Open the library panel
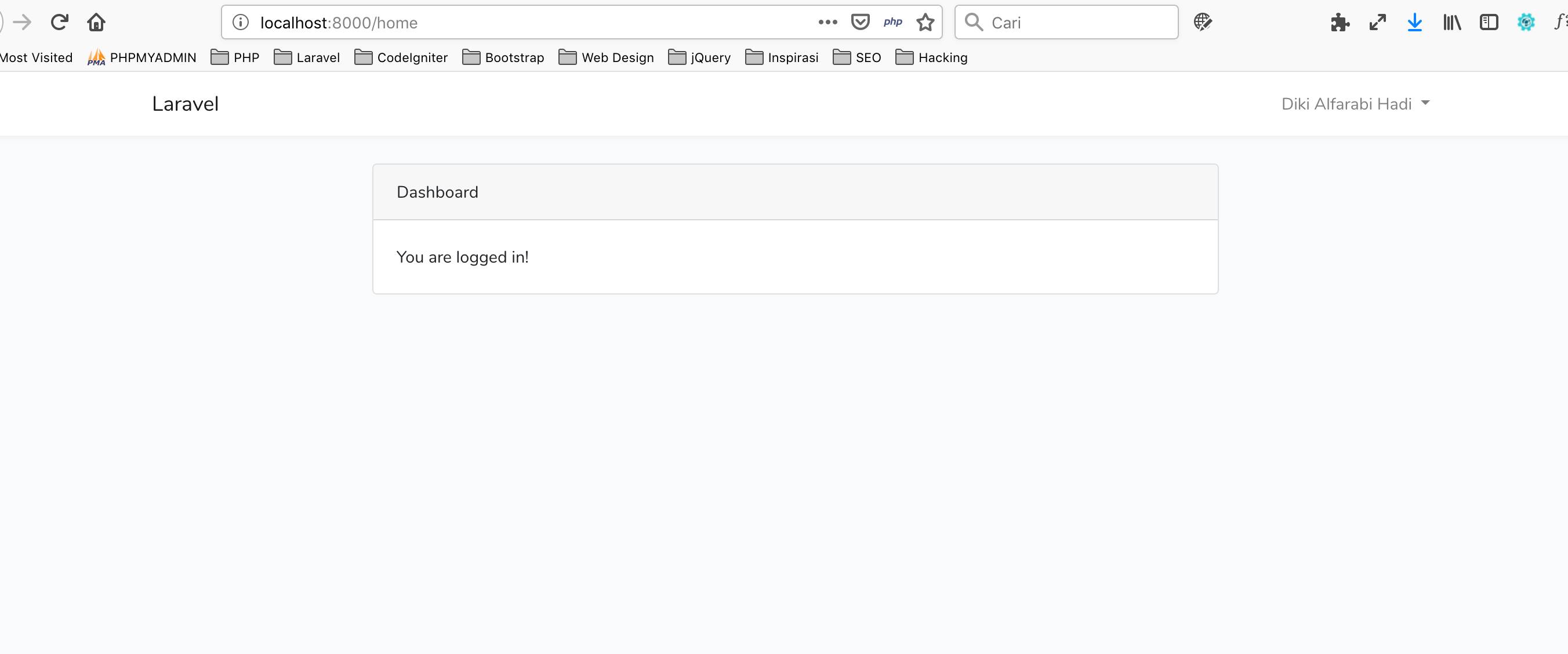 (1452, 22)
